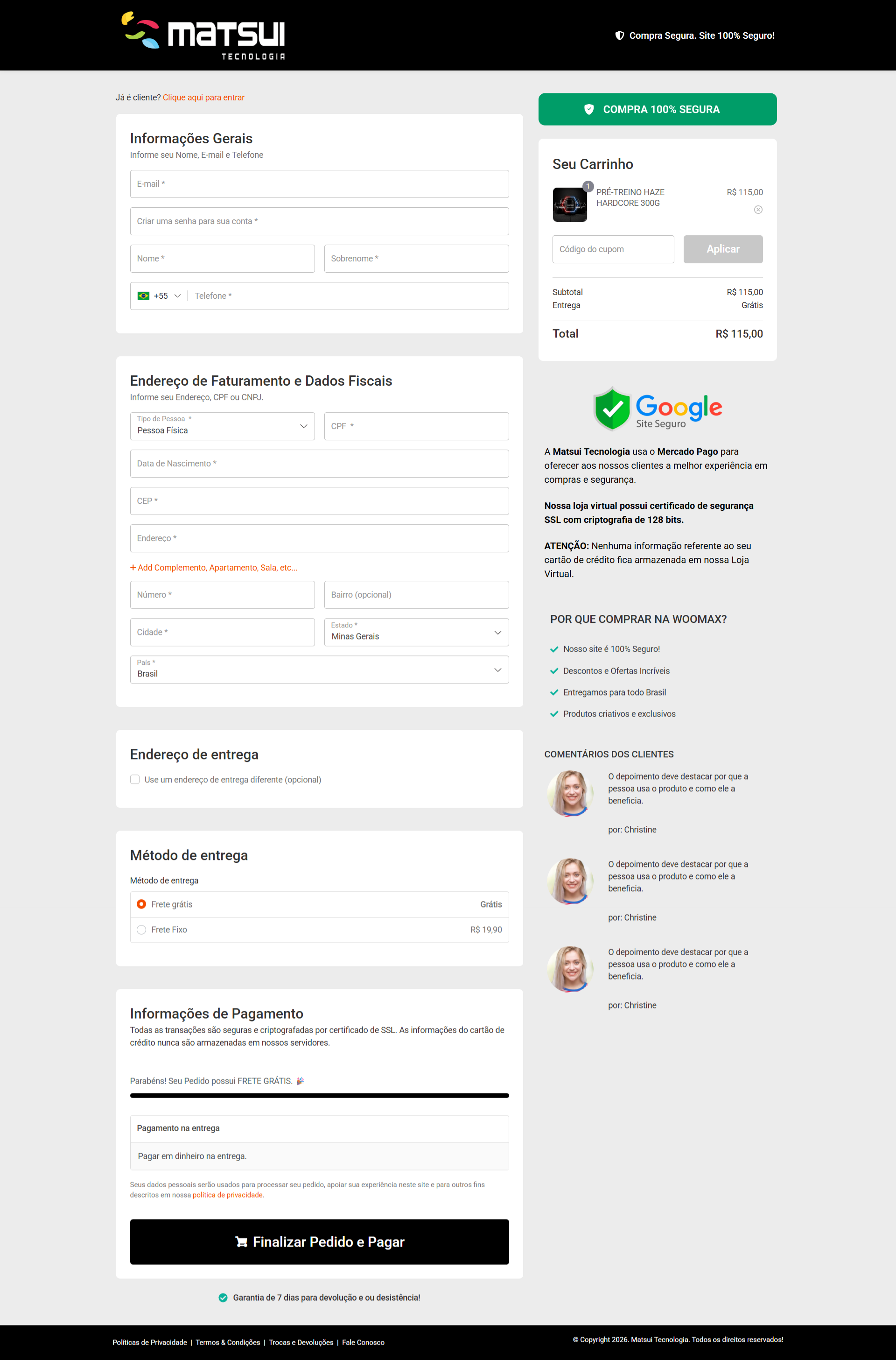Click the Clique aqui para entrar link
This screenshot has width=896, height=1360.
tap(203, 98)
